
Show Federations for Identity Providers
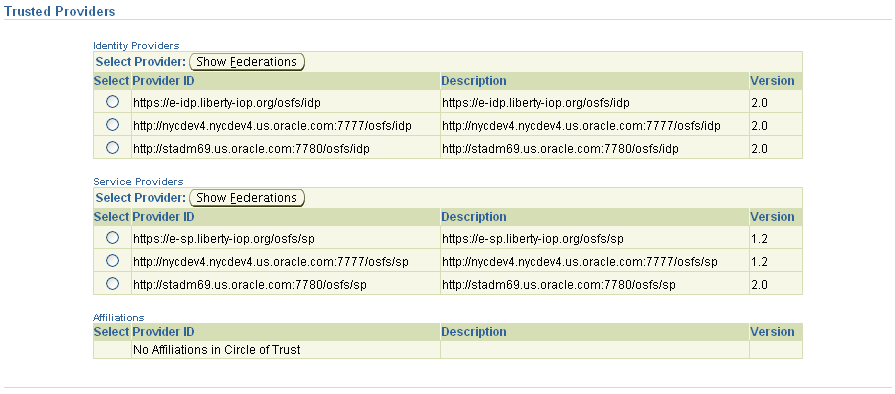(x=247, y=62)
